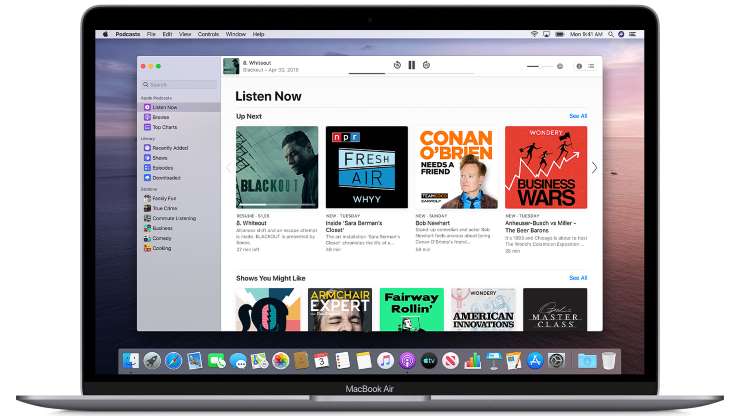740x416 pixels.
Task: Open the News app from the Dock
Action: pos(450,361)
